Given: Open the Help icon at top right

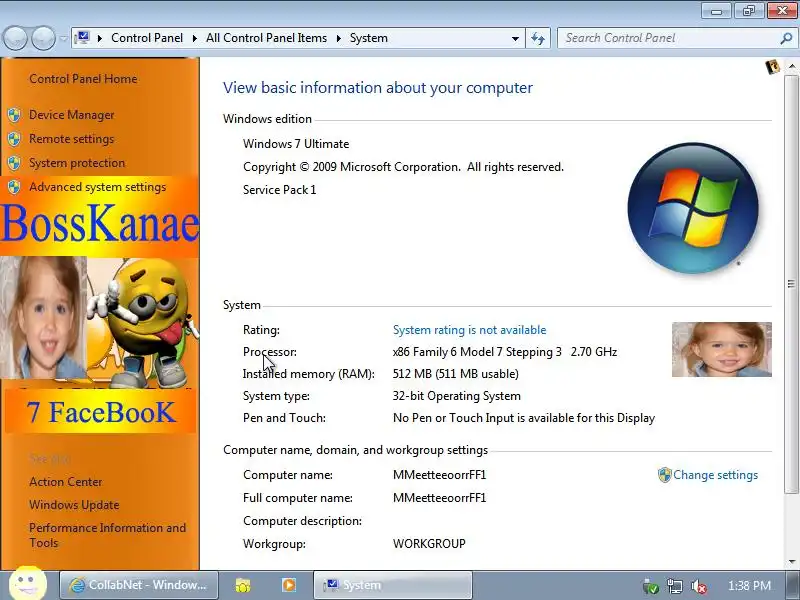Looking at the screenshot, I should pos(772,67).
